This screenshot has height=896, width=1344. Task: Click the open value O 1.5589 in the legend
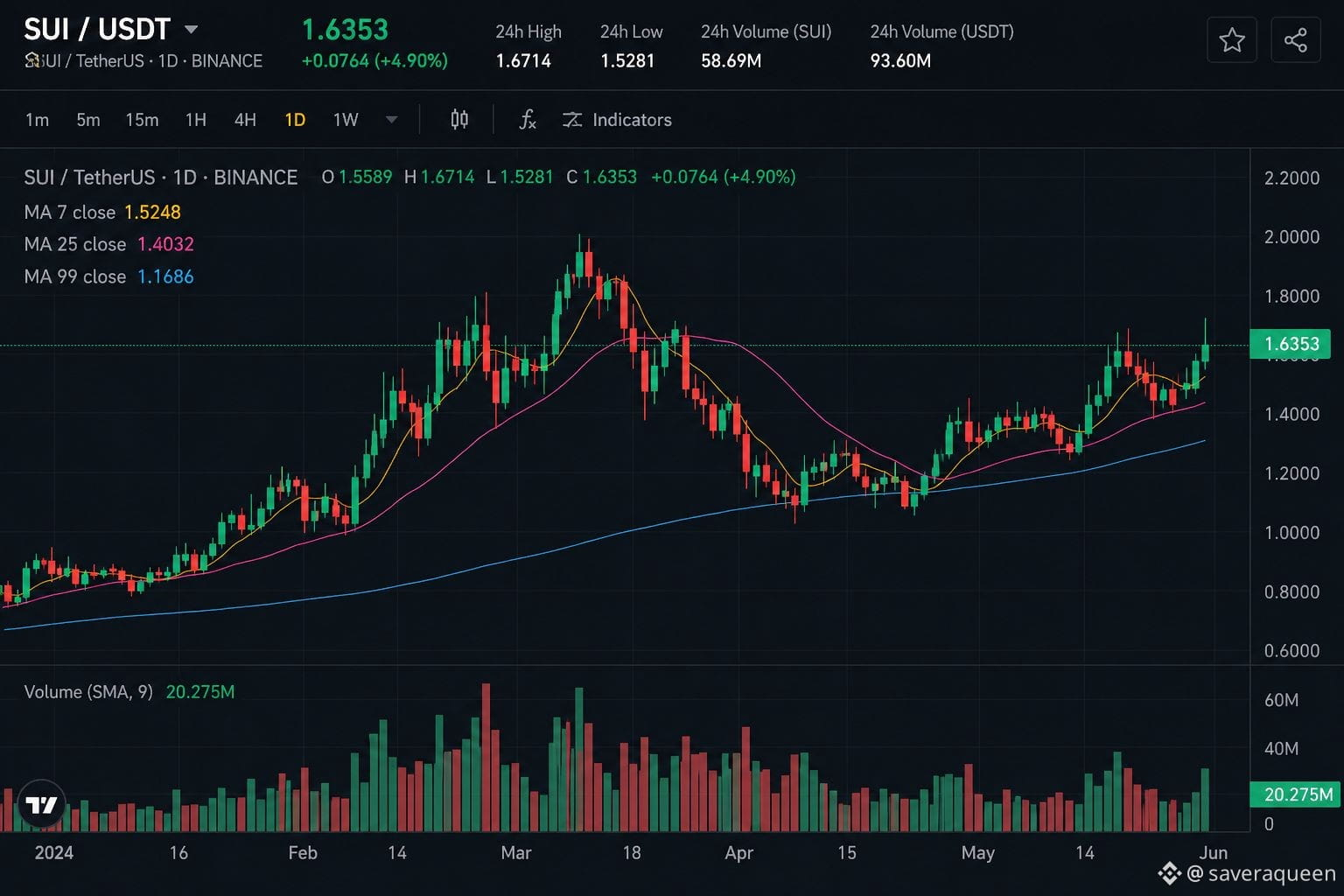point(357,178)
